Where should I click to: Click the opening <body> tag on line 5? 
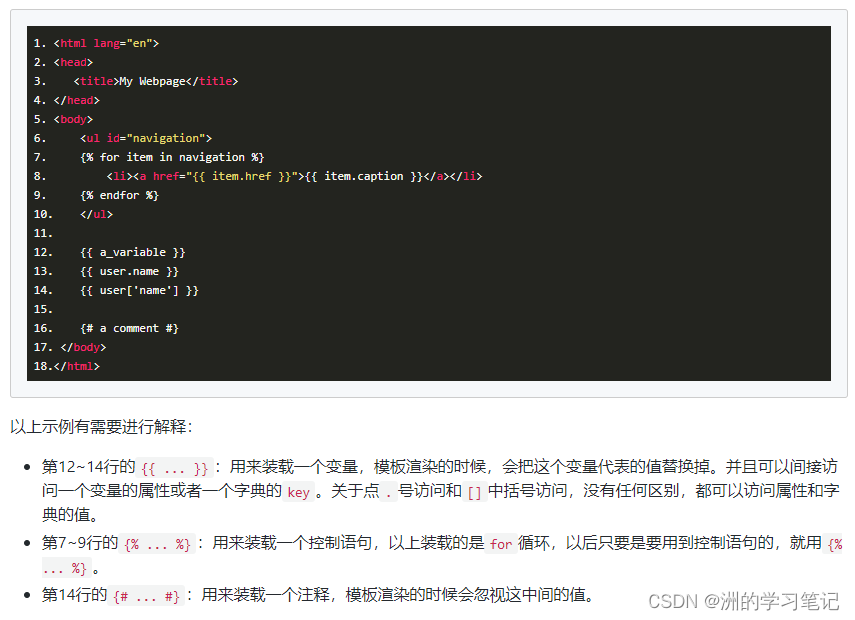74,119
